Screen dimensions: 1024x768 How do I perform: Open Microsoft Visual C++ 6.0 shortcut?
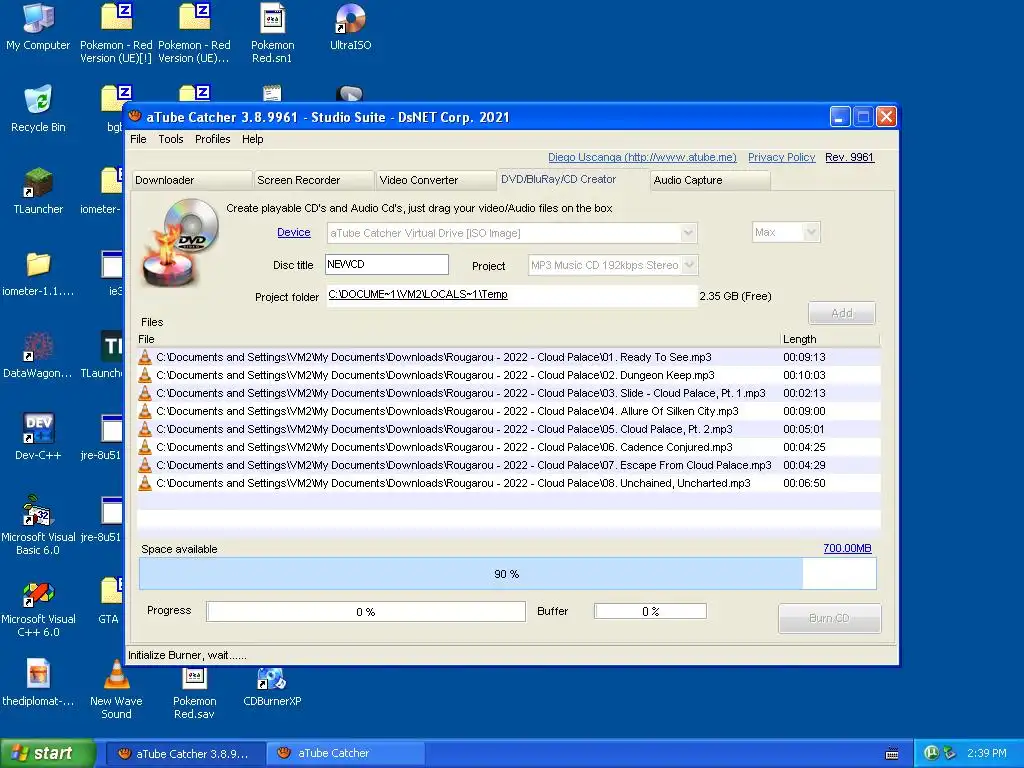[x=38, y=607]
